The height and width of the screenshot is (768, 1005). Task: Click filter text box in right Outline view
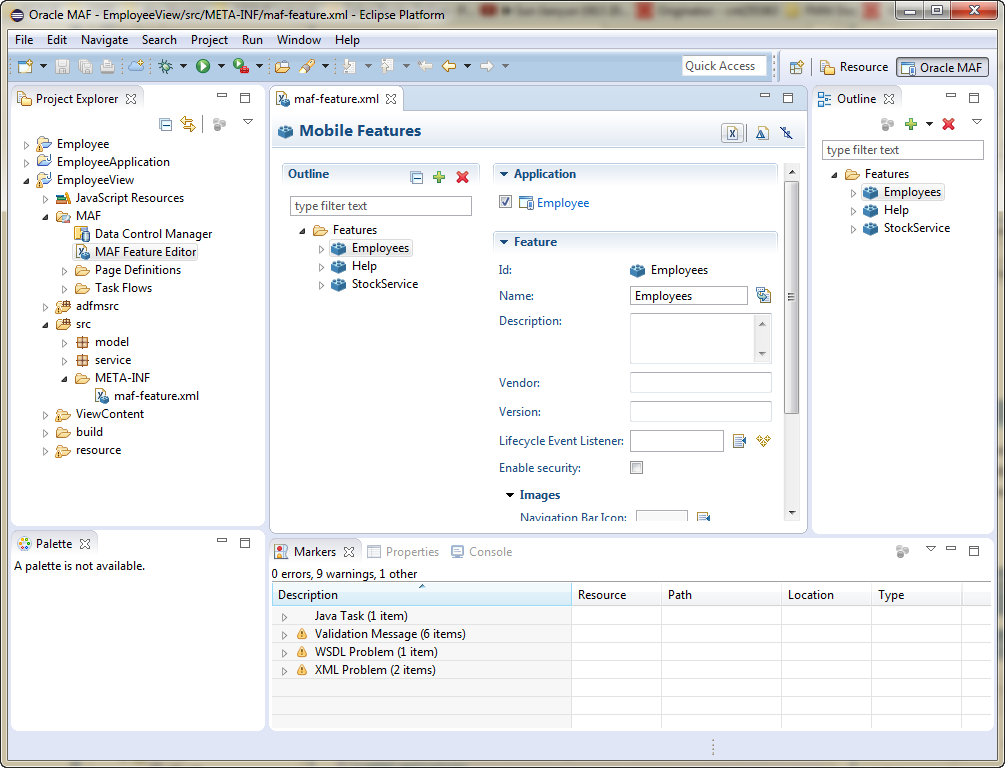pyautogui.click(x=902, y=150)
